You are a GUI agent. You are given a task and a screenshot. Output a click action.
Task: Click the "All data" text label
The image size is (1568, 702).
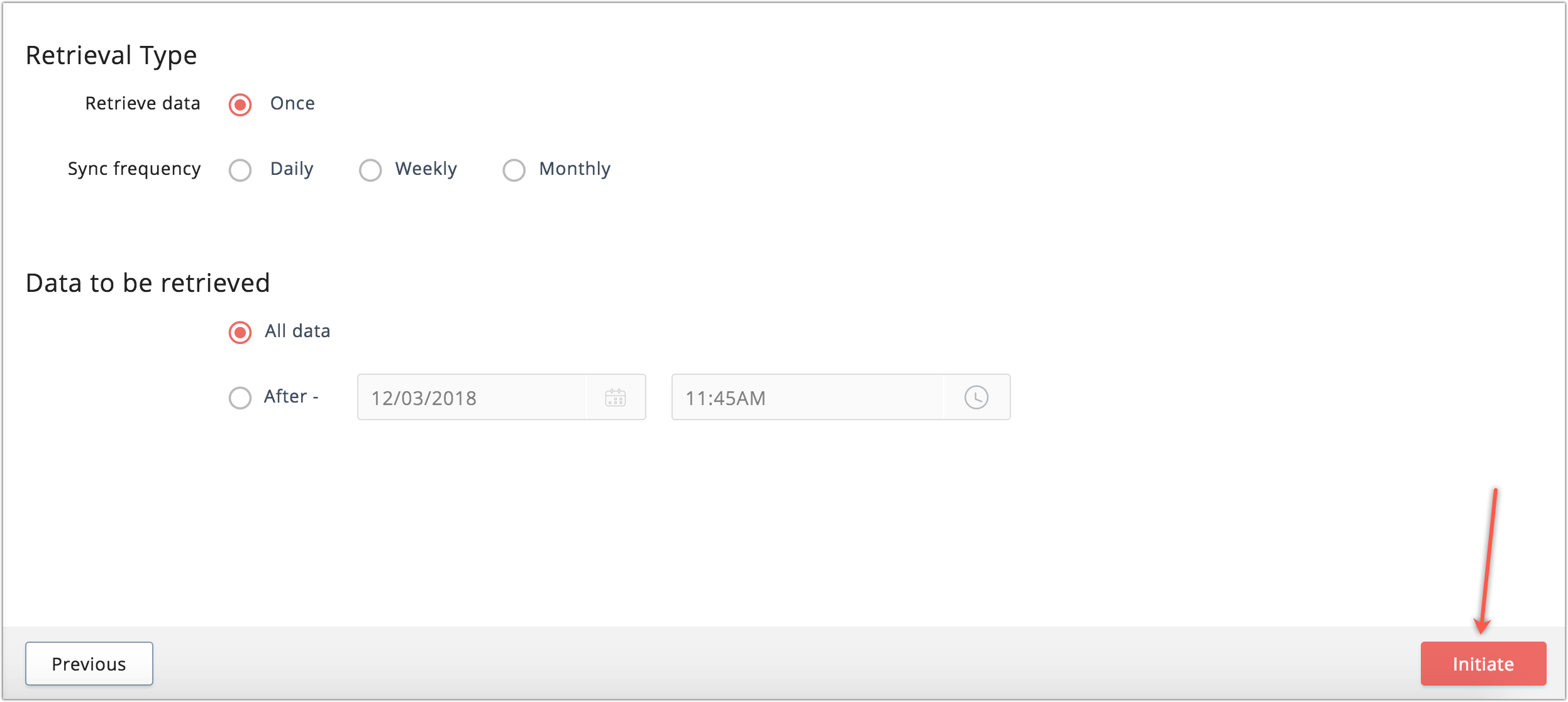(x=297, y=331)
